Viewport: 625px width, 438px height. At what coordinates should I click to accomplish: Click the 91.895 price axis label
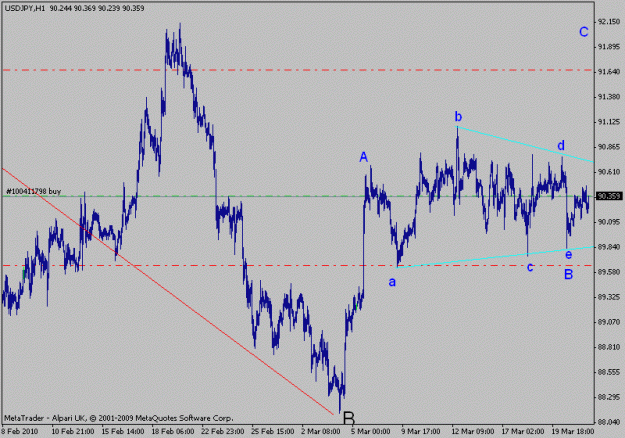pos(609,47)
